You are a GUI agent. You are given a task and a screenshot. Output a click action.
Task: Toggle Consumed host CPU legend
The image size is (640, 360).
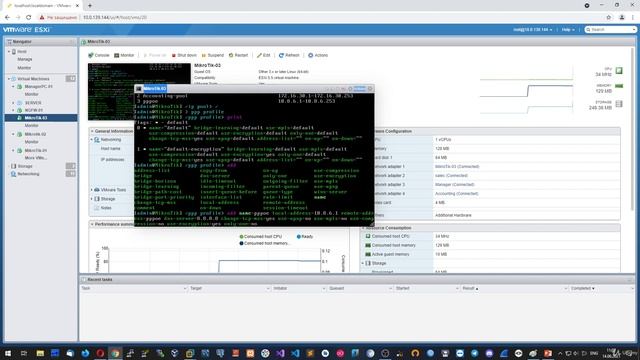[261, 237]
